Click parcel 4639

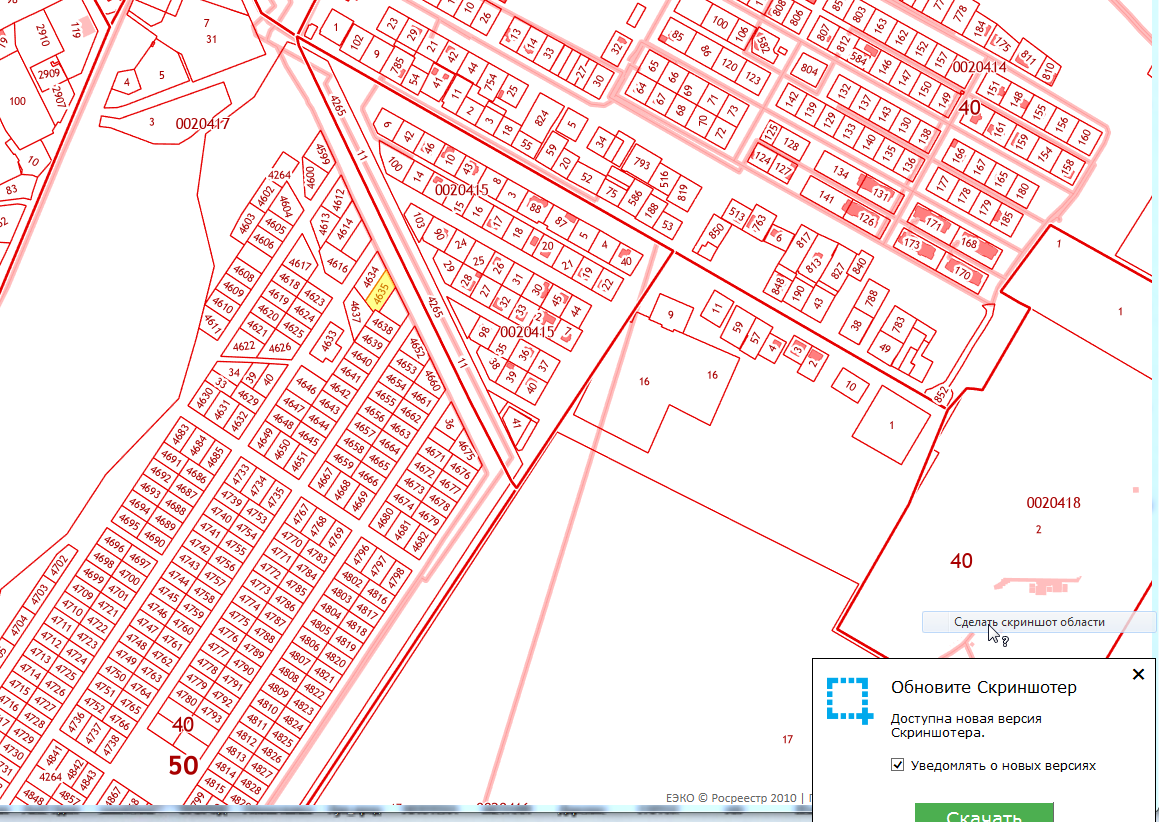[x=372, y=342]
